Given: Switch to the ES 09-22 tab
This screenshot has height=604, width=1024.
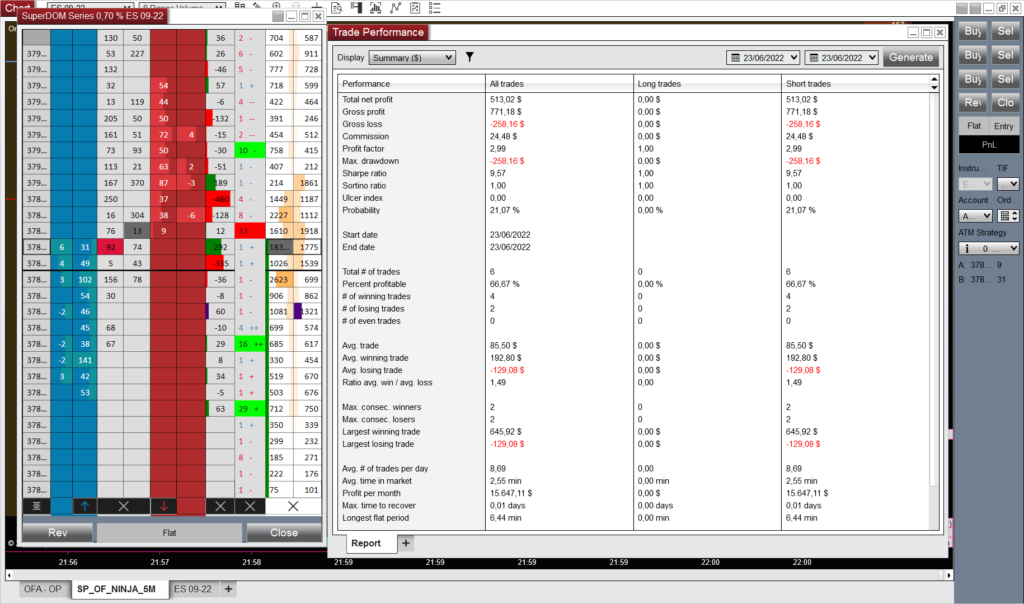Looking at the screenshot, I should (193, 589).
